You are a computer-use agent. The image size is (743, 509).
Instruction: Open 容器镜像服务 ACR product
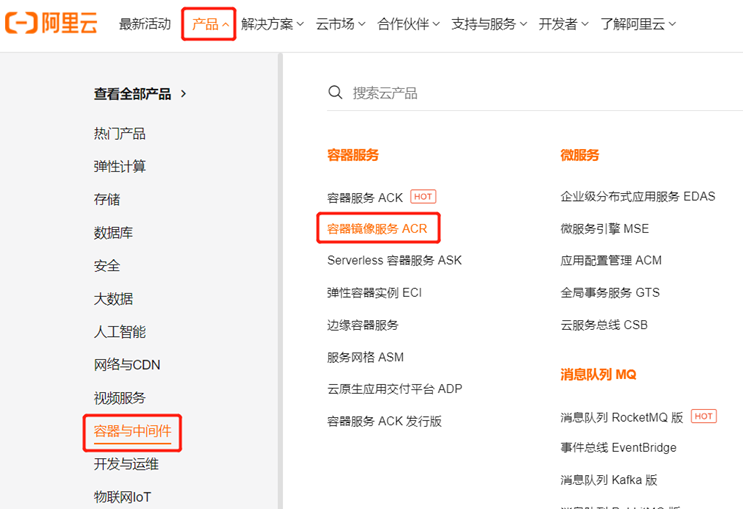(x=377, y=229)
